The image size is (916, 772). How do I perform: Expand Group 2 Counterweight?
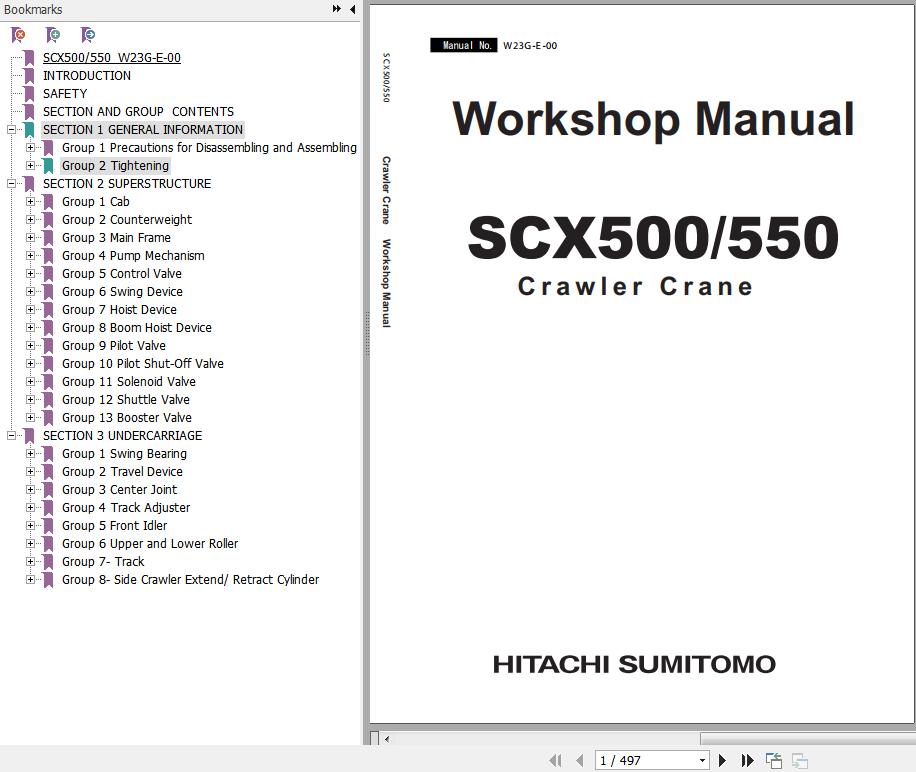click(x=30, y=220)
